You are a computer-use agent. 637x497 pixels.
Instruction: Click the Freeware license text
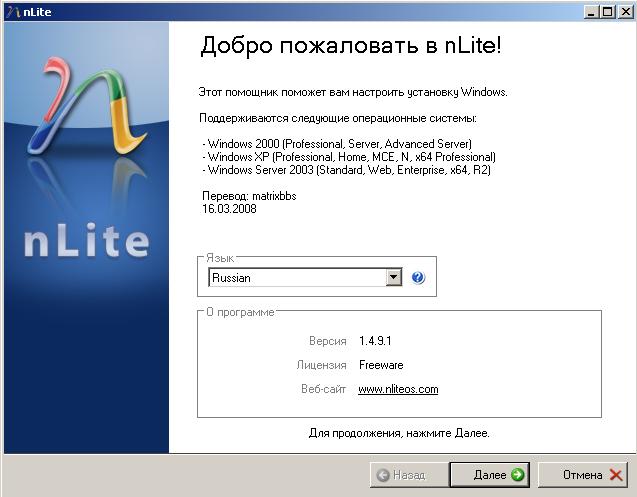[x=381, y=365]
